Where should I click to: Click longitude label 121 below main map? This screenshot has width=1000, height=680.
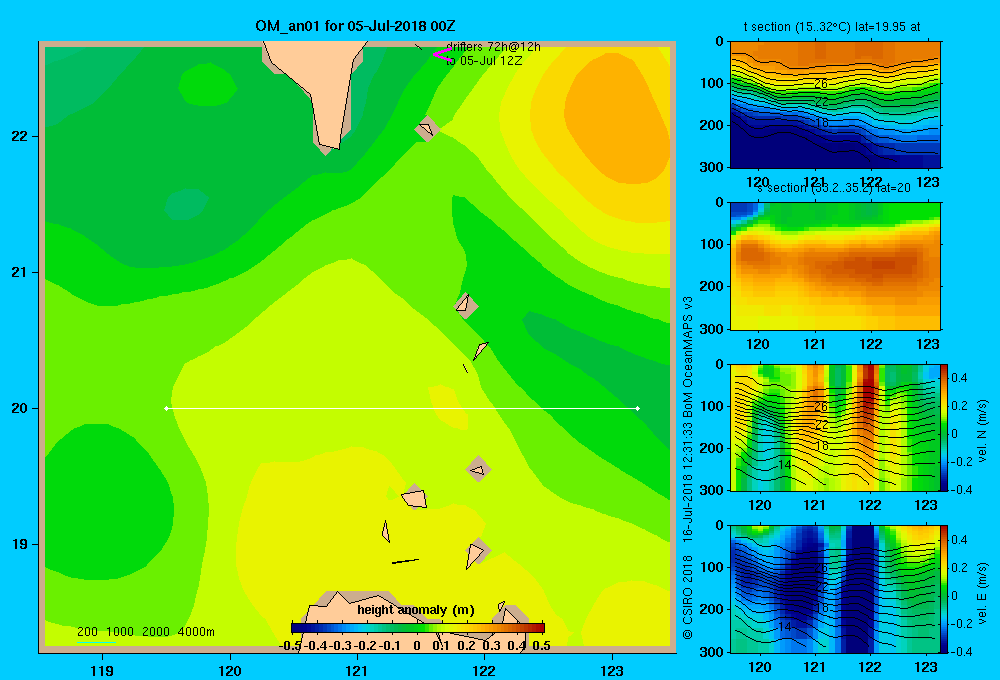(x=357, y=670)
